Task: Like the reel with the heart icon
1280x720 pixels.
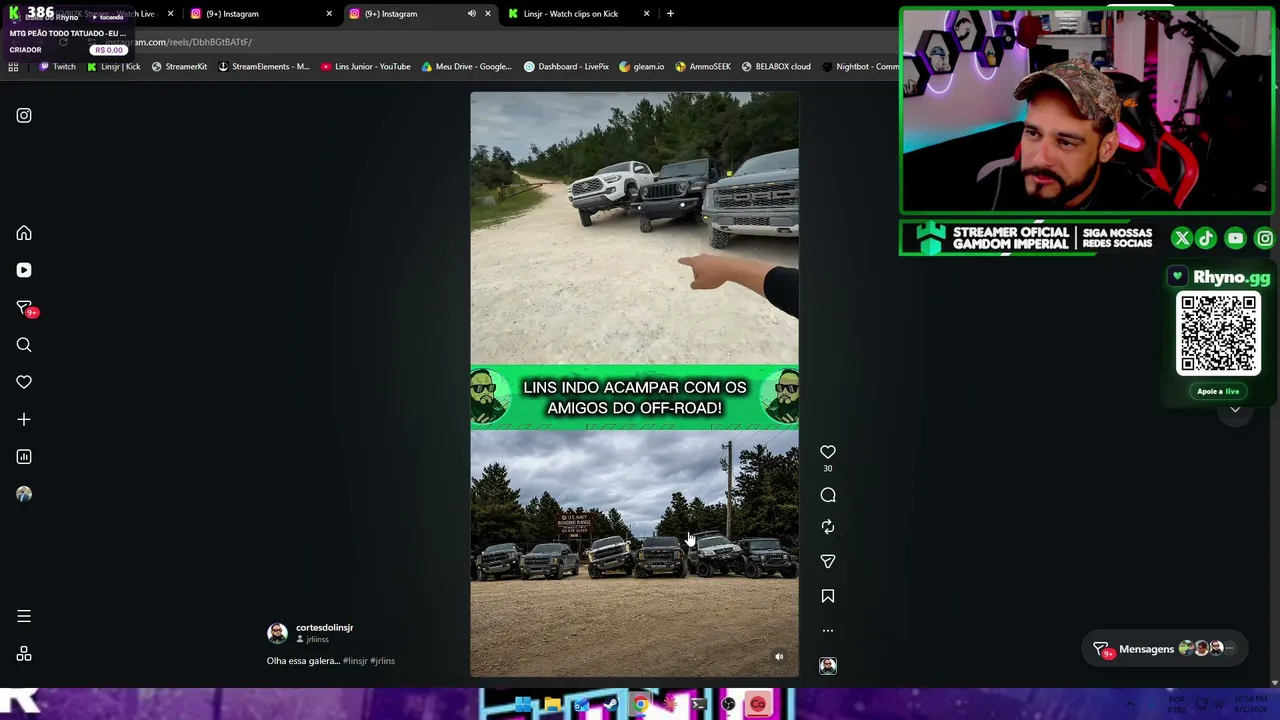Action: [x=828, y=453]
